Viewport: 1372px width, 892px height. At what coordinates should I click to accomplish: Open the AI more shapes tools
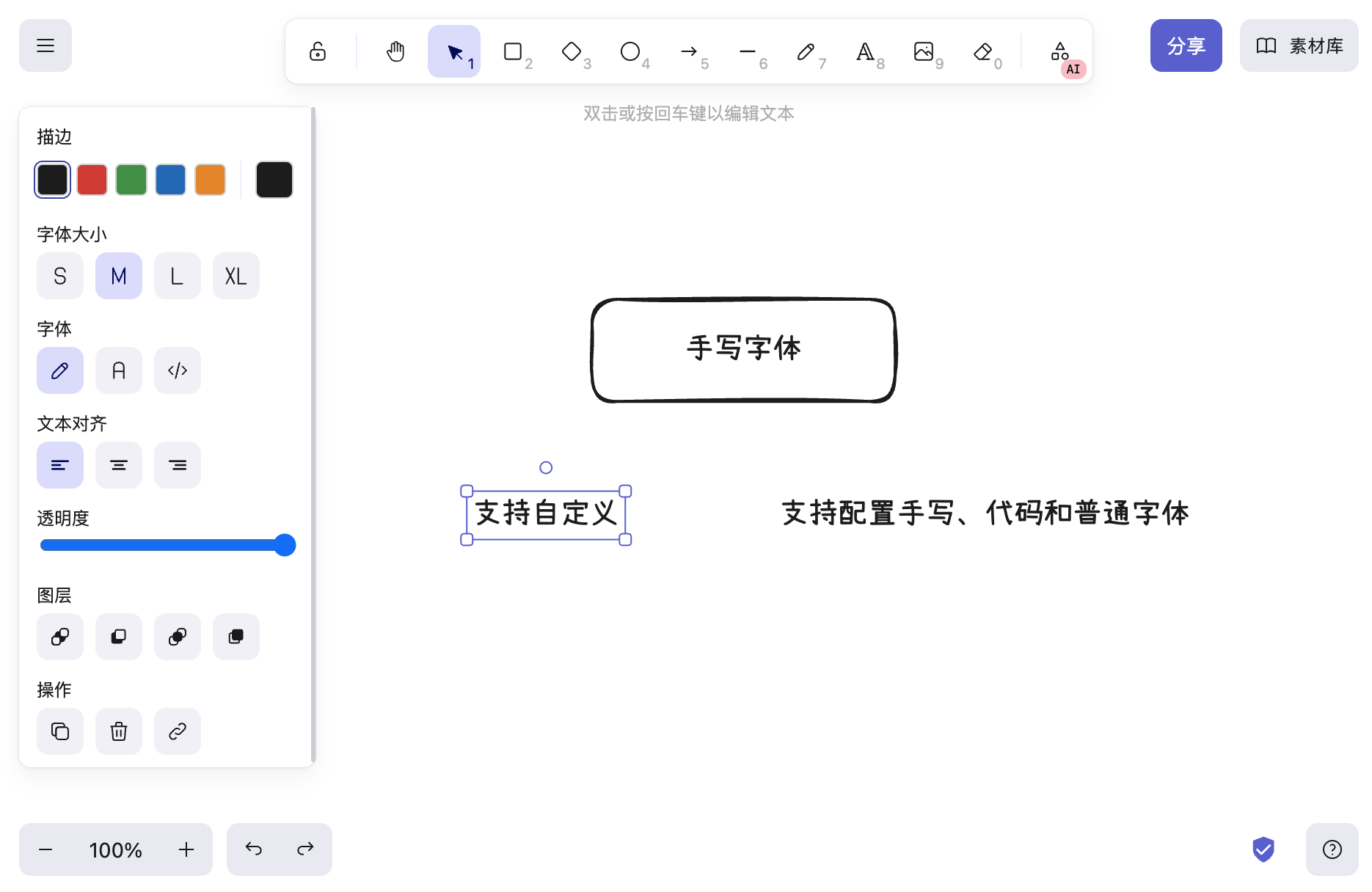click(1060, 51)
